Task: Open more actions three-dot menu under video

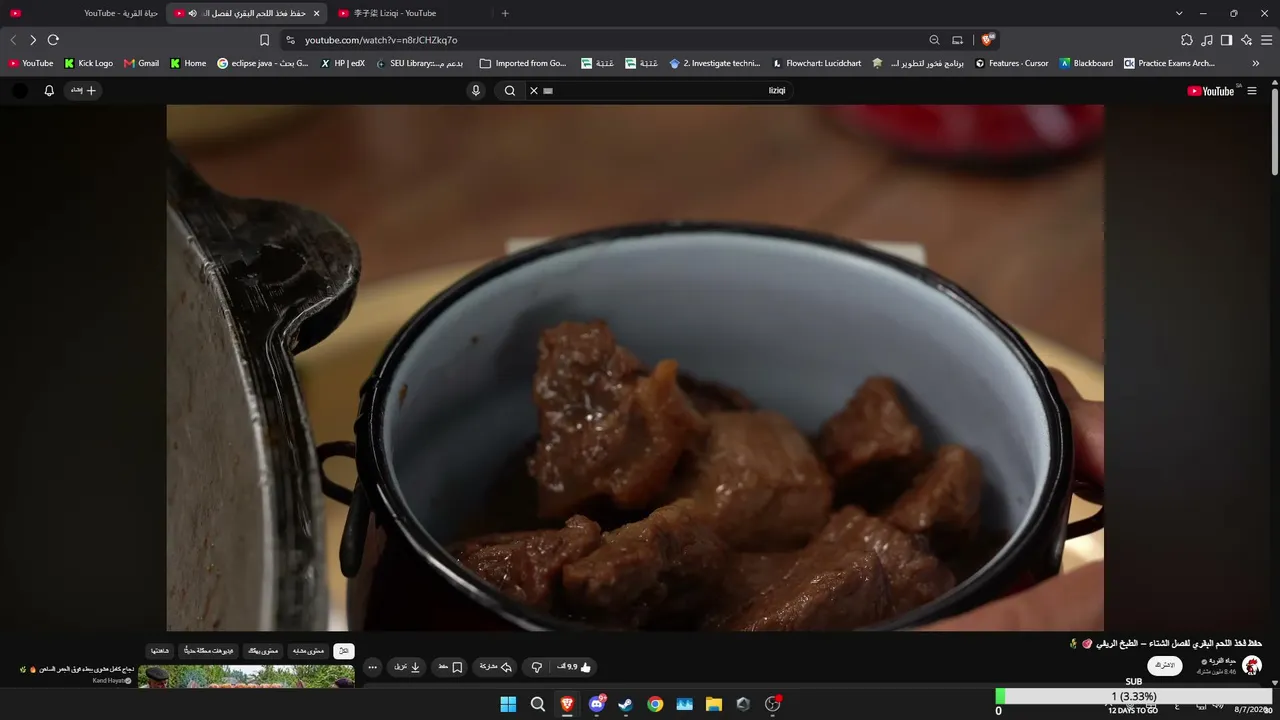Action: pyautogui.click(x=373, y=667)
